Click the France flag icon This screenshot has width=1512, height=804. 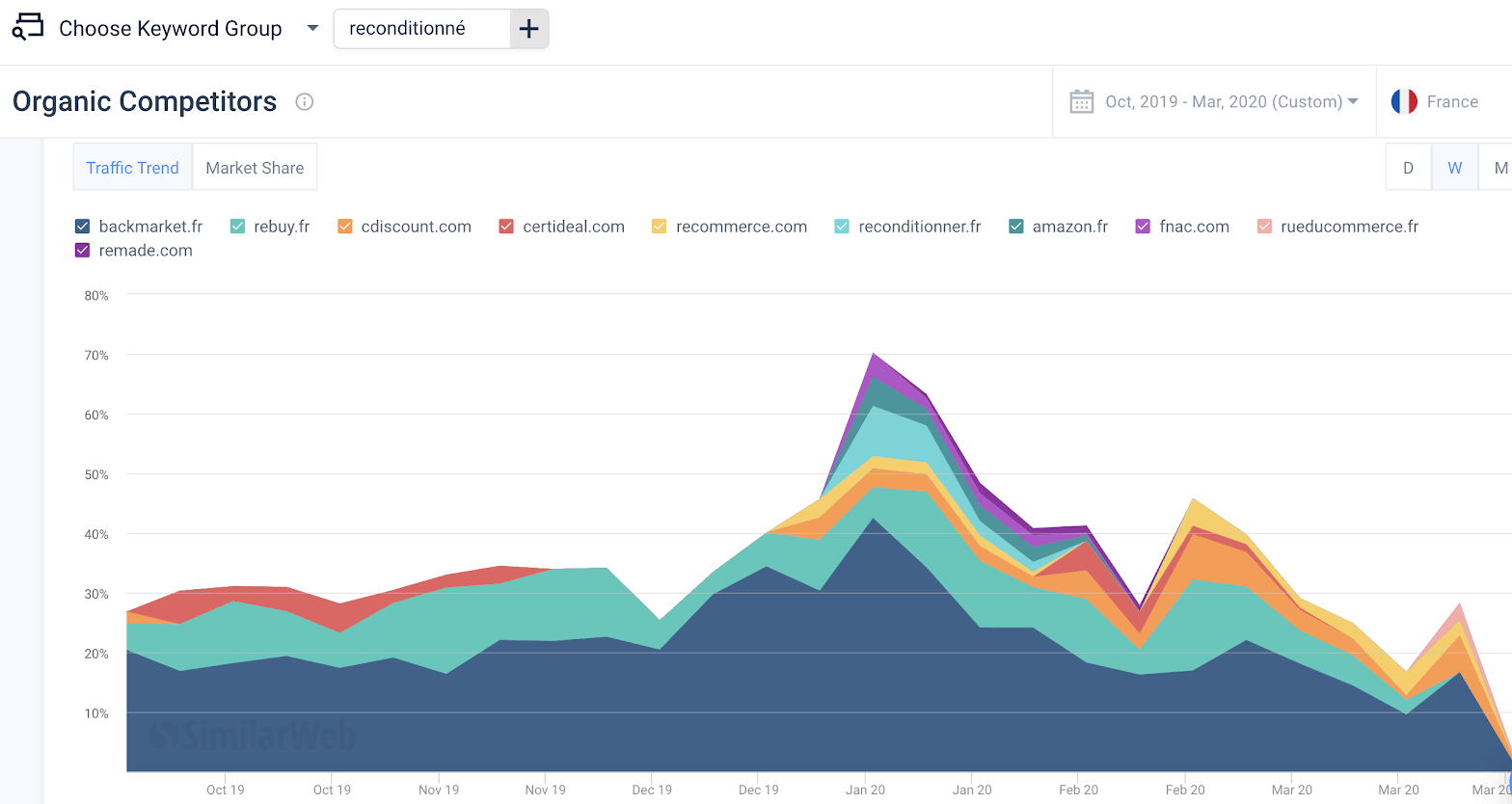(1404, 102)
